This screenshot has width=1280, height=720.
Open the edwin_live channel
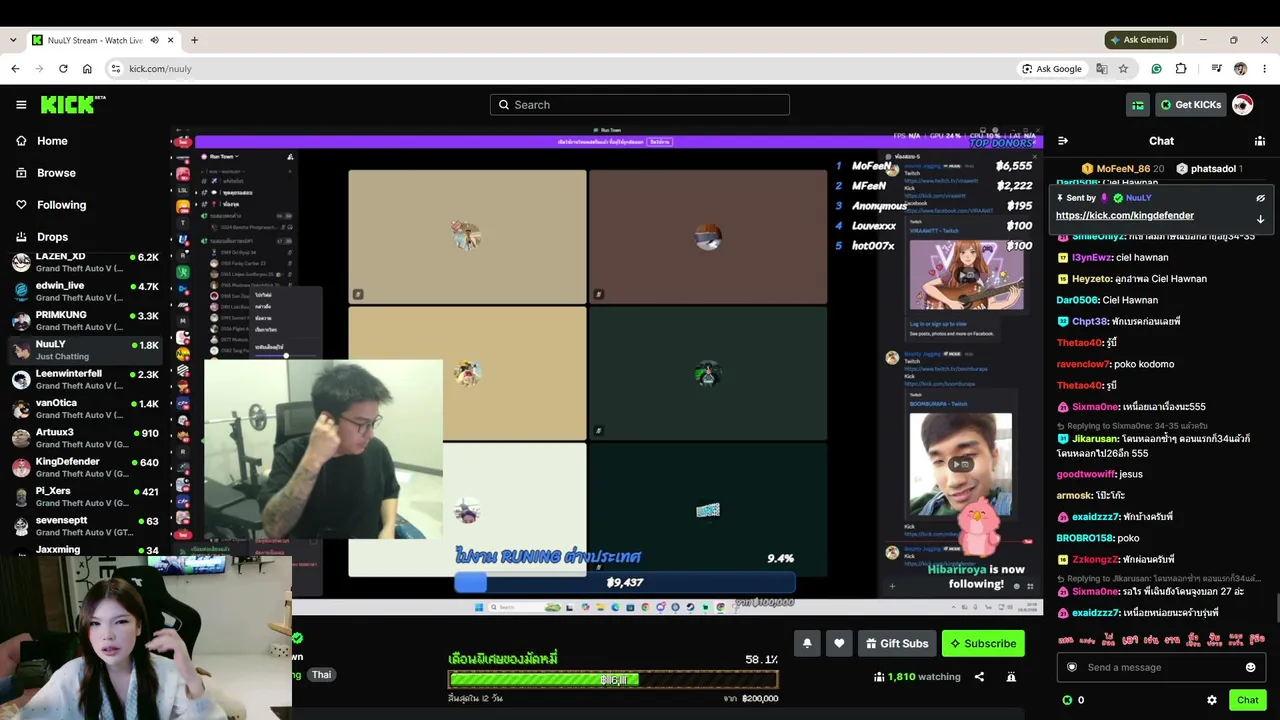tap(85, 291)
